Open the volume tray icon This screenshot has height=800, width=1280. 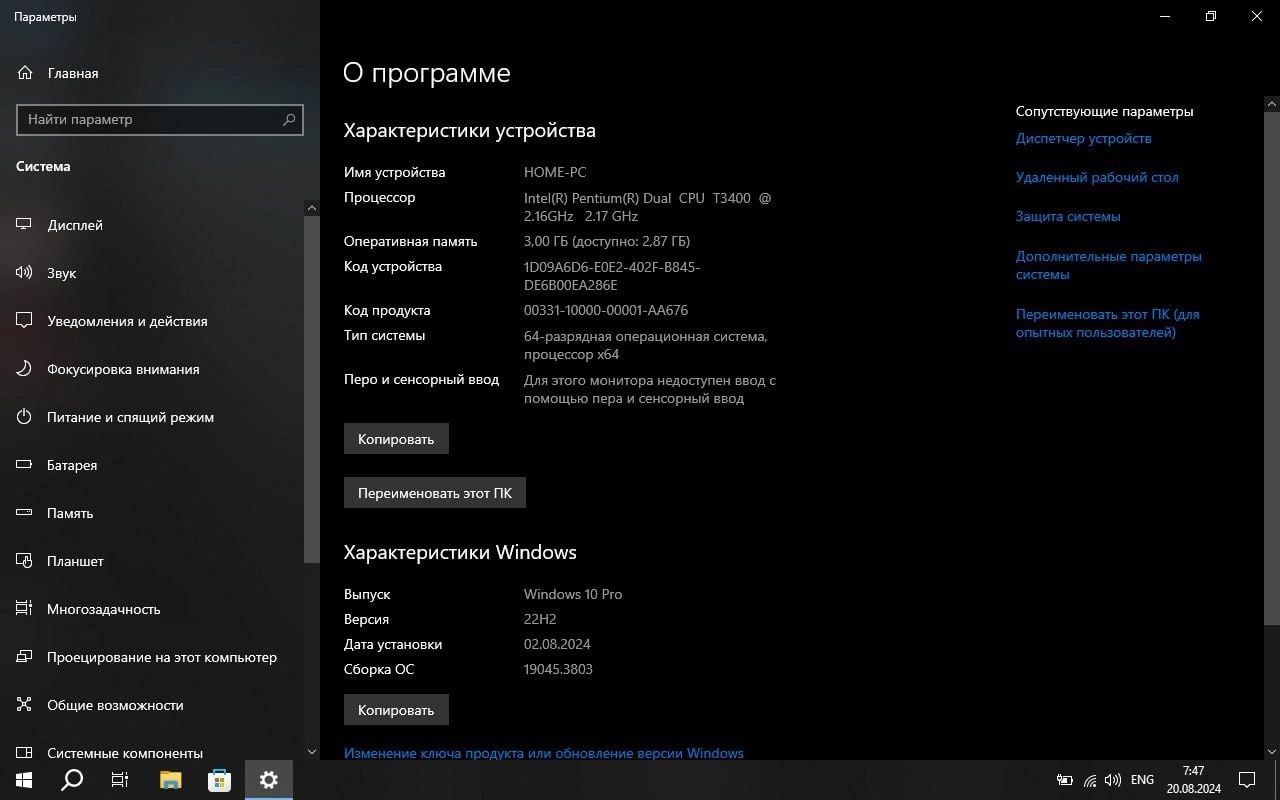pyautogui.click(x=1113, y=780)
